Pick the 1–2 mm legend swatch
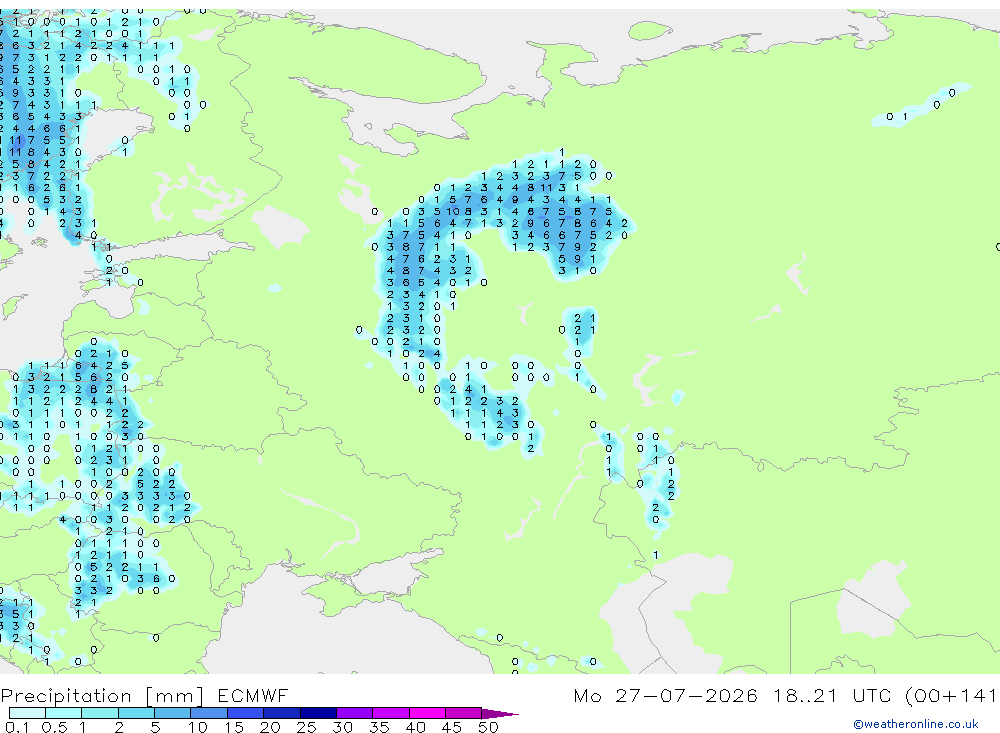This screenshot has width=1000, height=733. click(100, 713)
